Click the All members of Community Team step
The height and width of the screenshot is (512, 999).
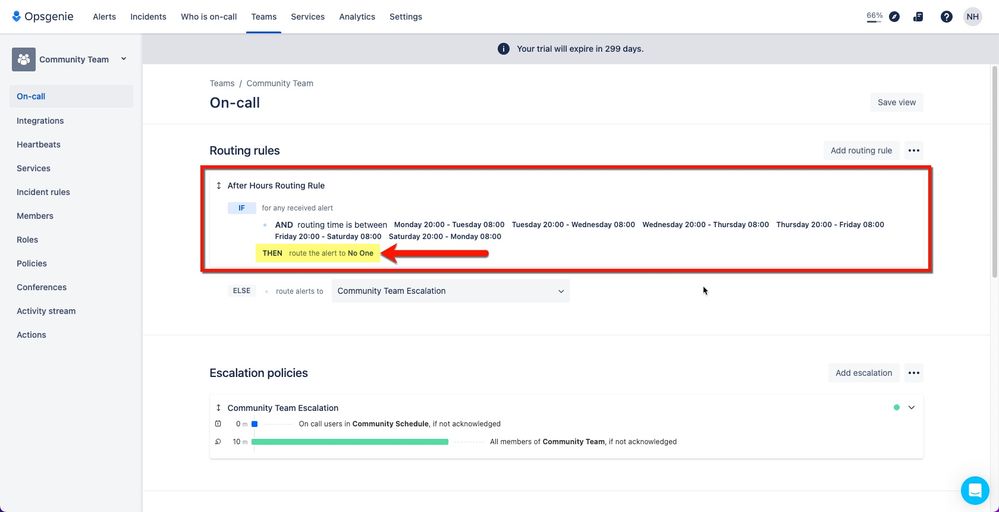tap(583, 441)
